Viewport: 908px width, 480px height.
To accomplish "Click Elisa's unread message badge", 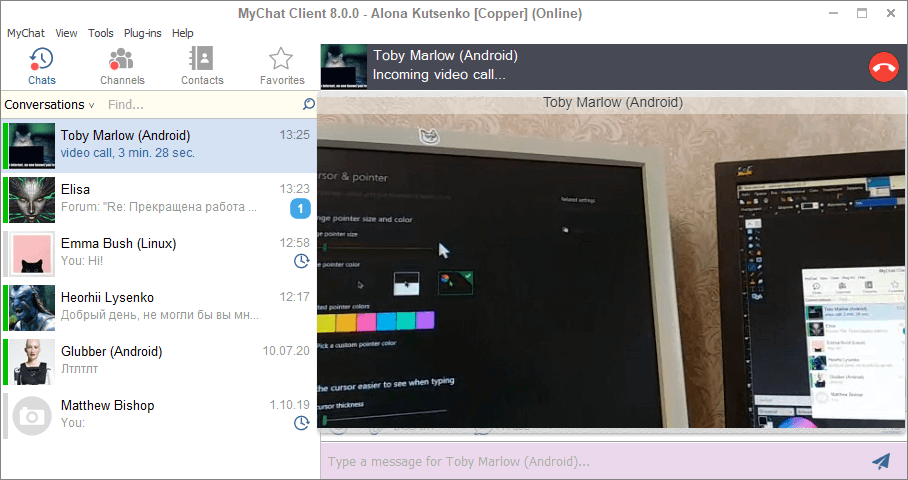I will [300, 208].
